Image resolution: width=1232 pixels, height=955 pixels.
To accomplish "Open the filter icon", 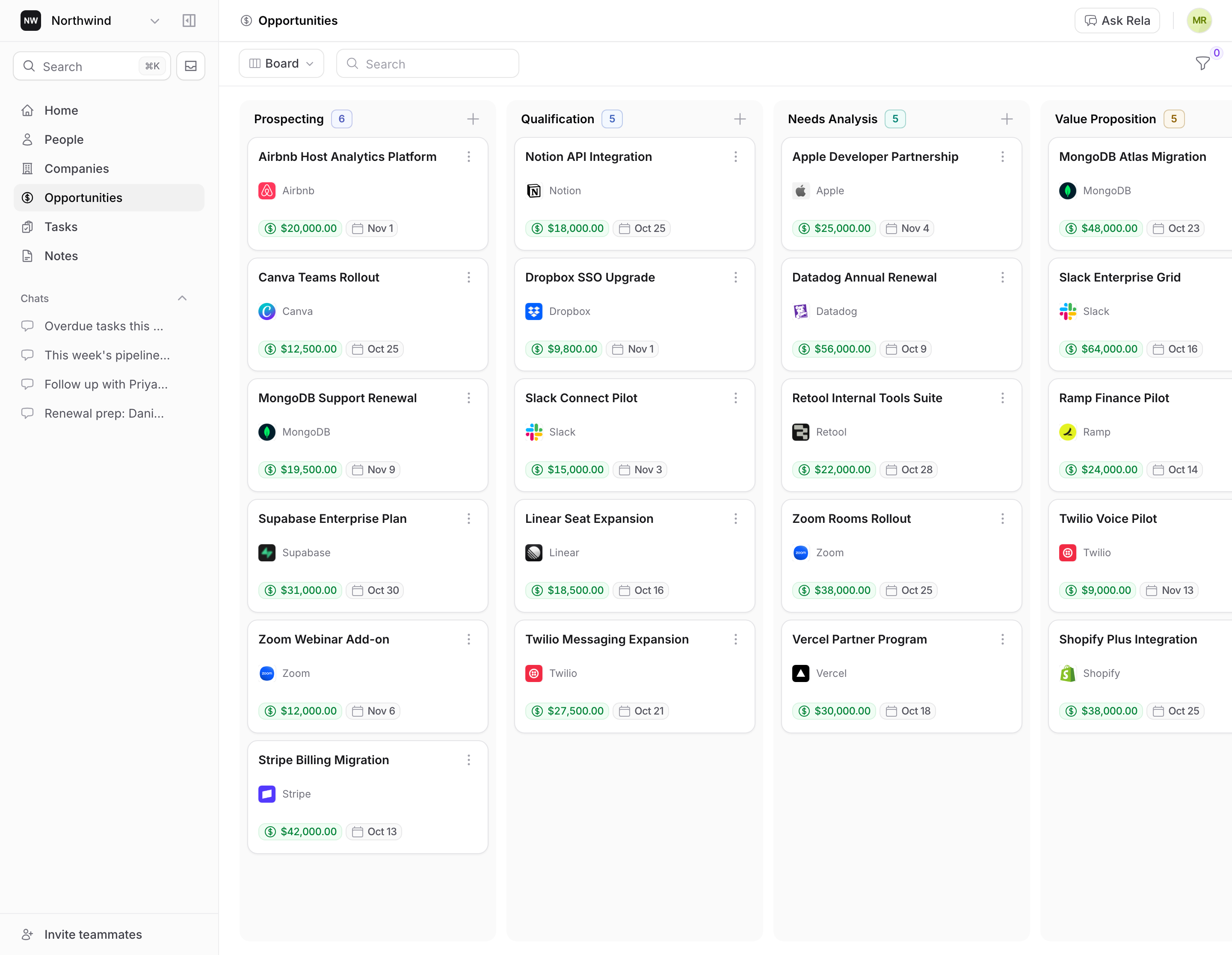I will tap(1202, 63).
